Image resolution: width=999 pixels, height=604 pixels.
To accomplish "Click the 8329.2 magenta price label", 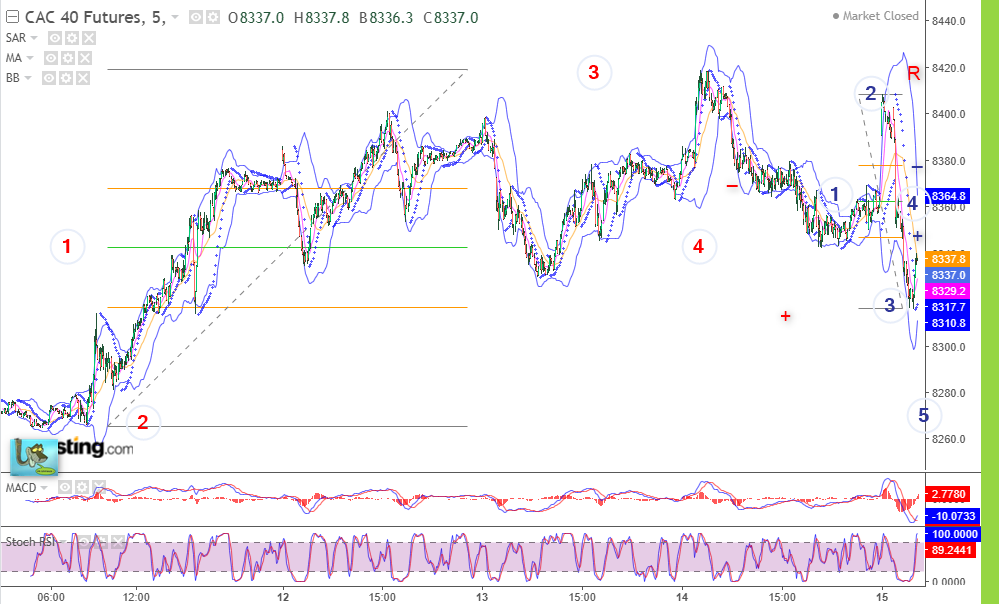I will click(x=948, y=291).
